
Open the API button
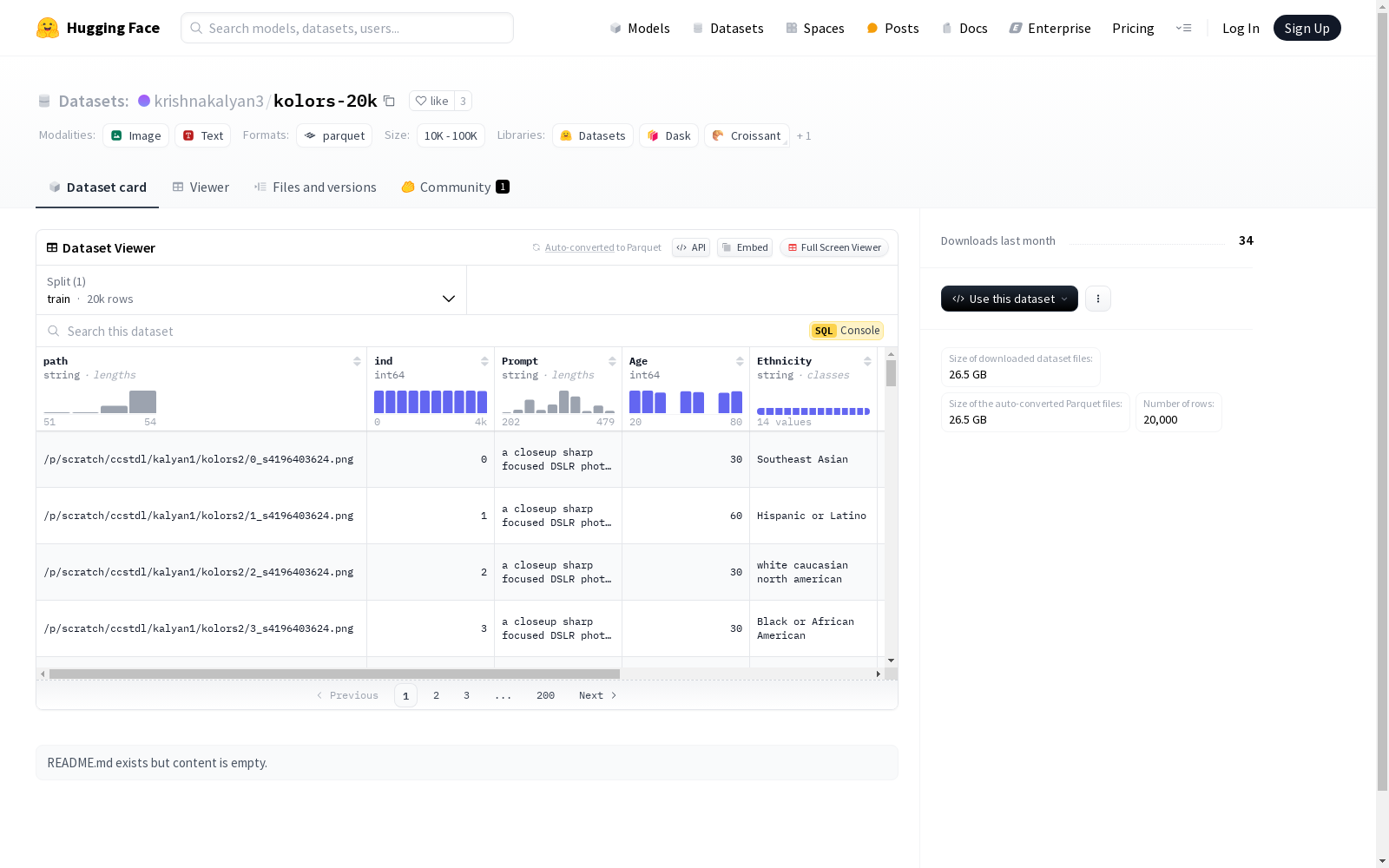tap(691, 247)
